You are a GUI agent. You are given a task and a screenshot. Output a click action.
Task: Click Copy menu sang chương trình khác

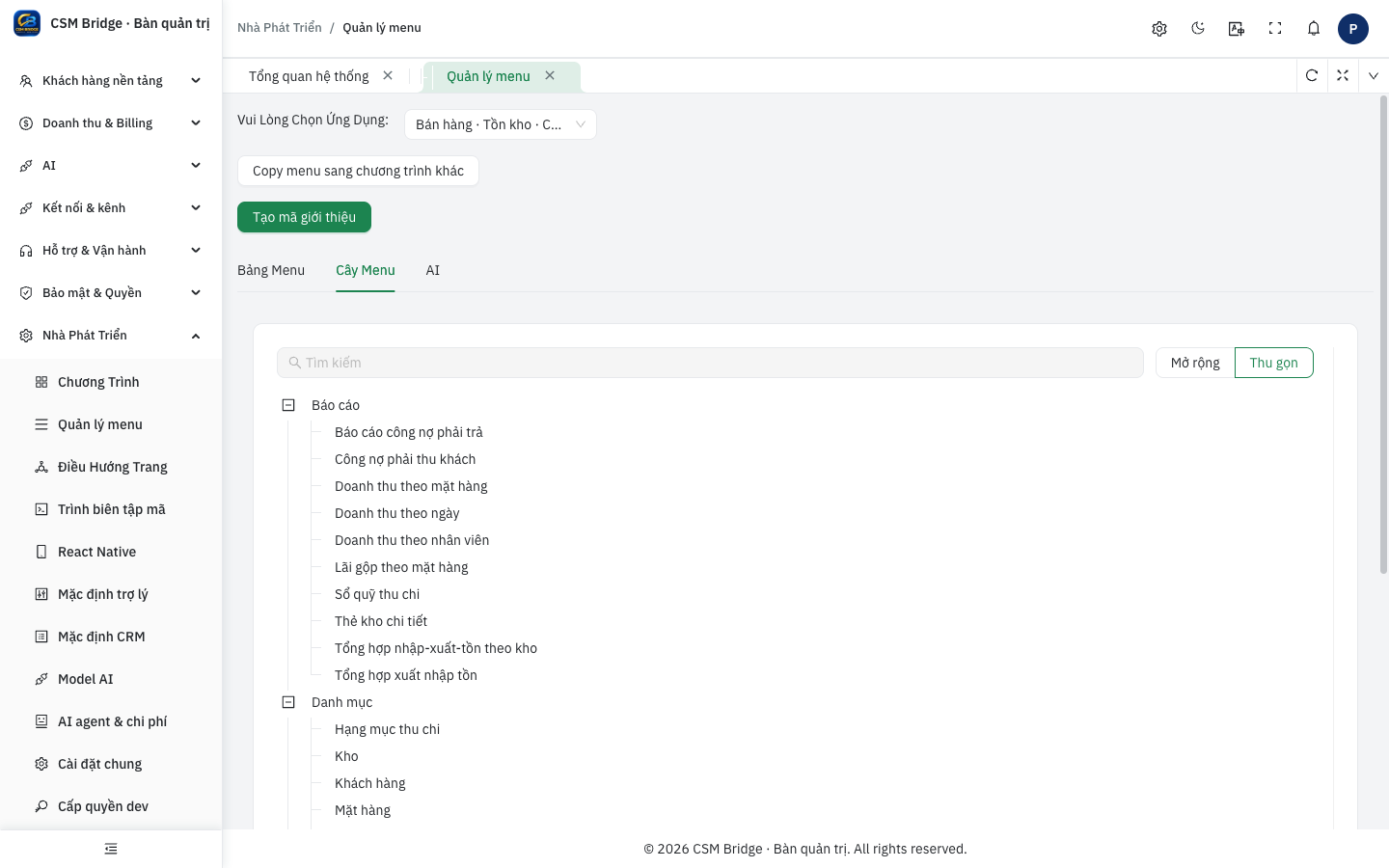pyautogui.click(x=358, y=171)
